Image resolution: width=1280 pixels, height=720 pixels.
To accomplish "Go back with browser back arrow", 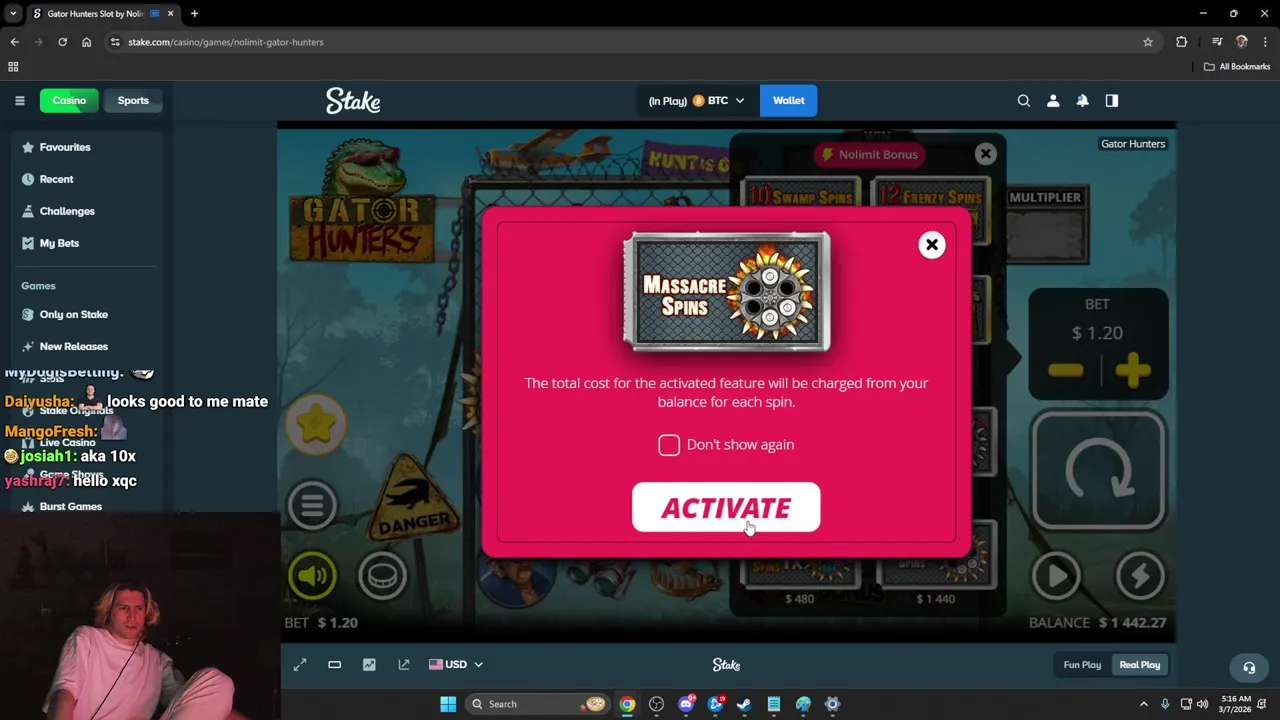I will [x=14, y=42].
